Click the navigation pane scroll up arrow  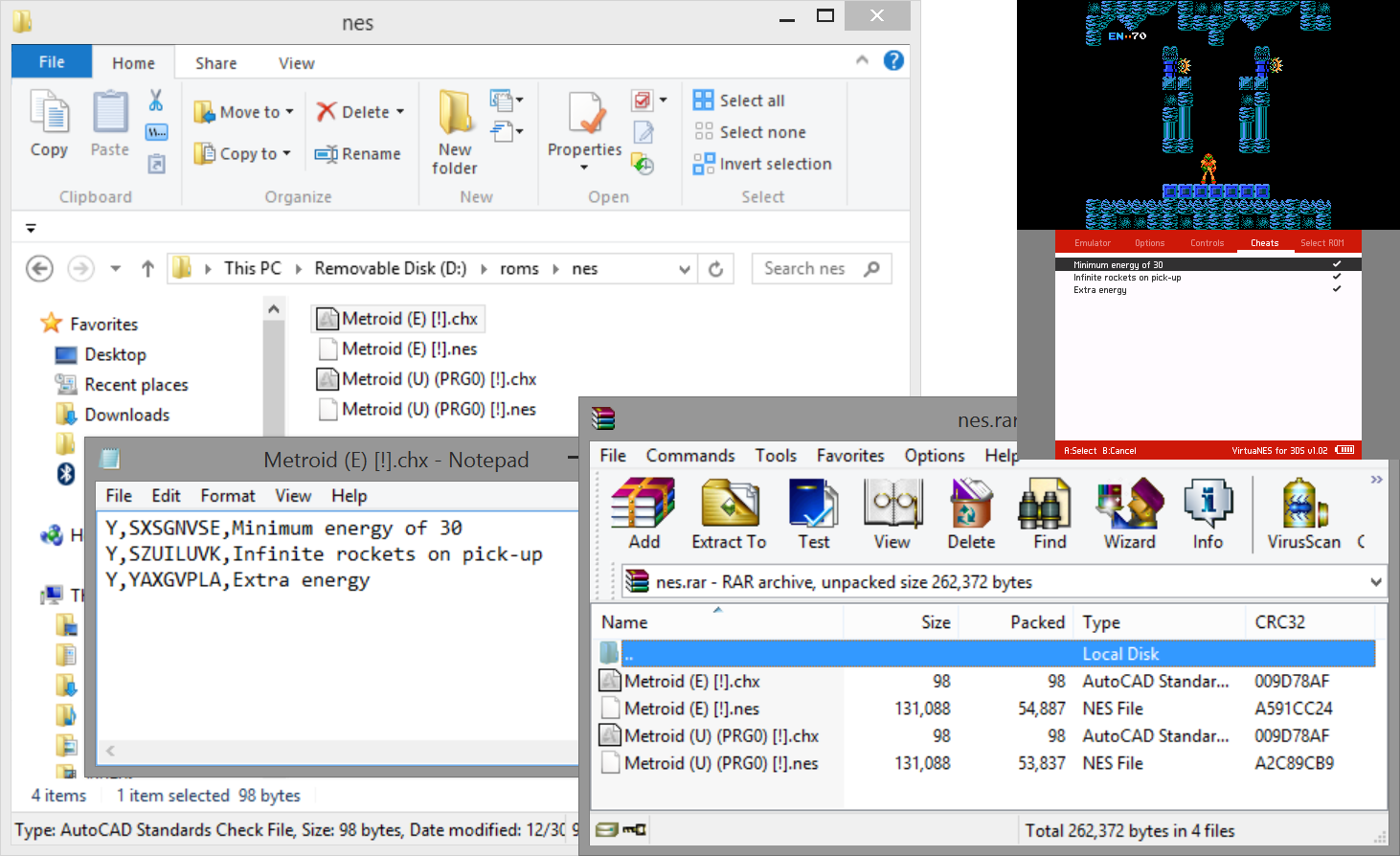point(274,309)
